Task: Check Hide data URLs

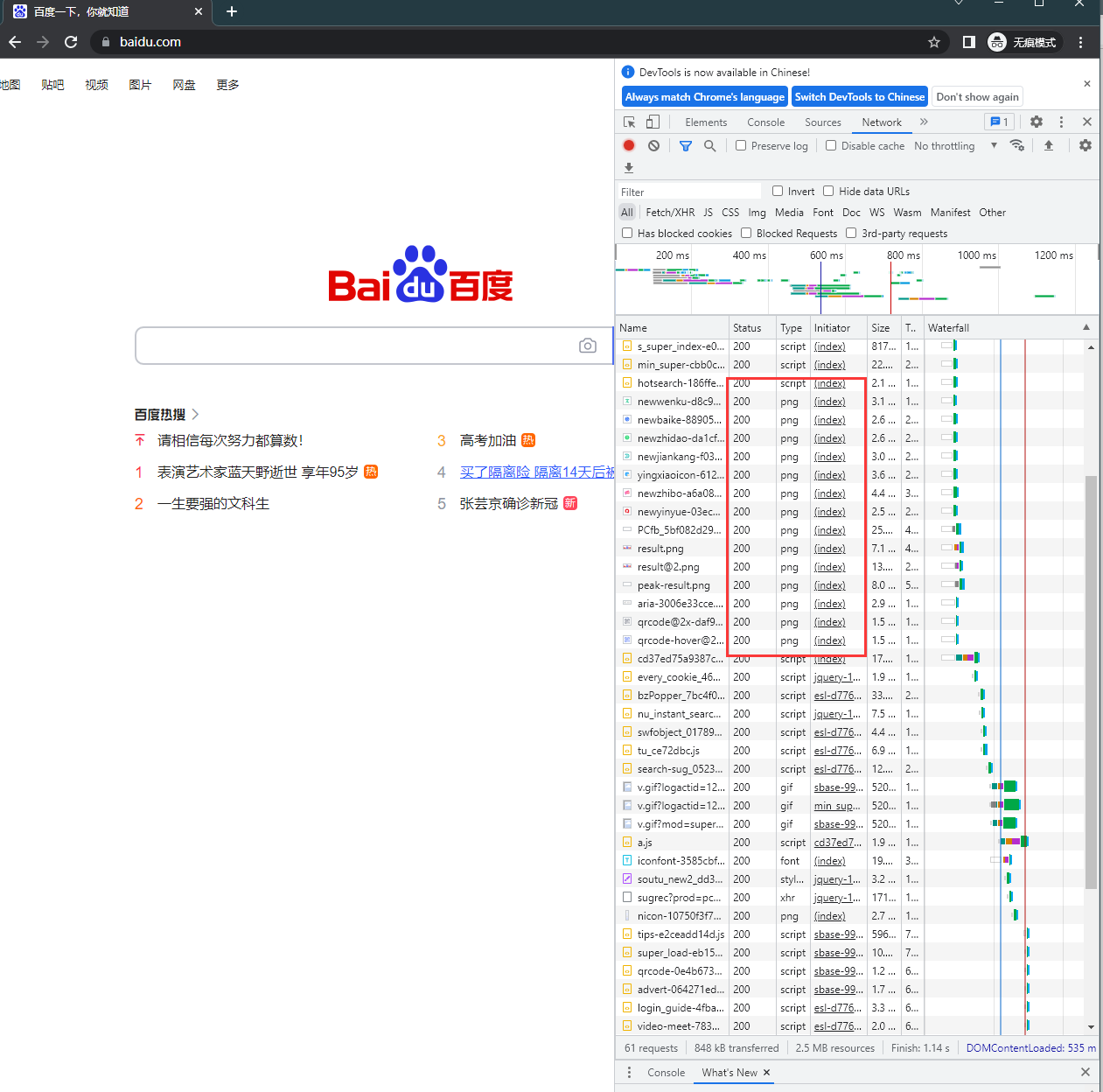Action: pos(828,191)
